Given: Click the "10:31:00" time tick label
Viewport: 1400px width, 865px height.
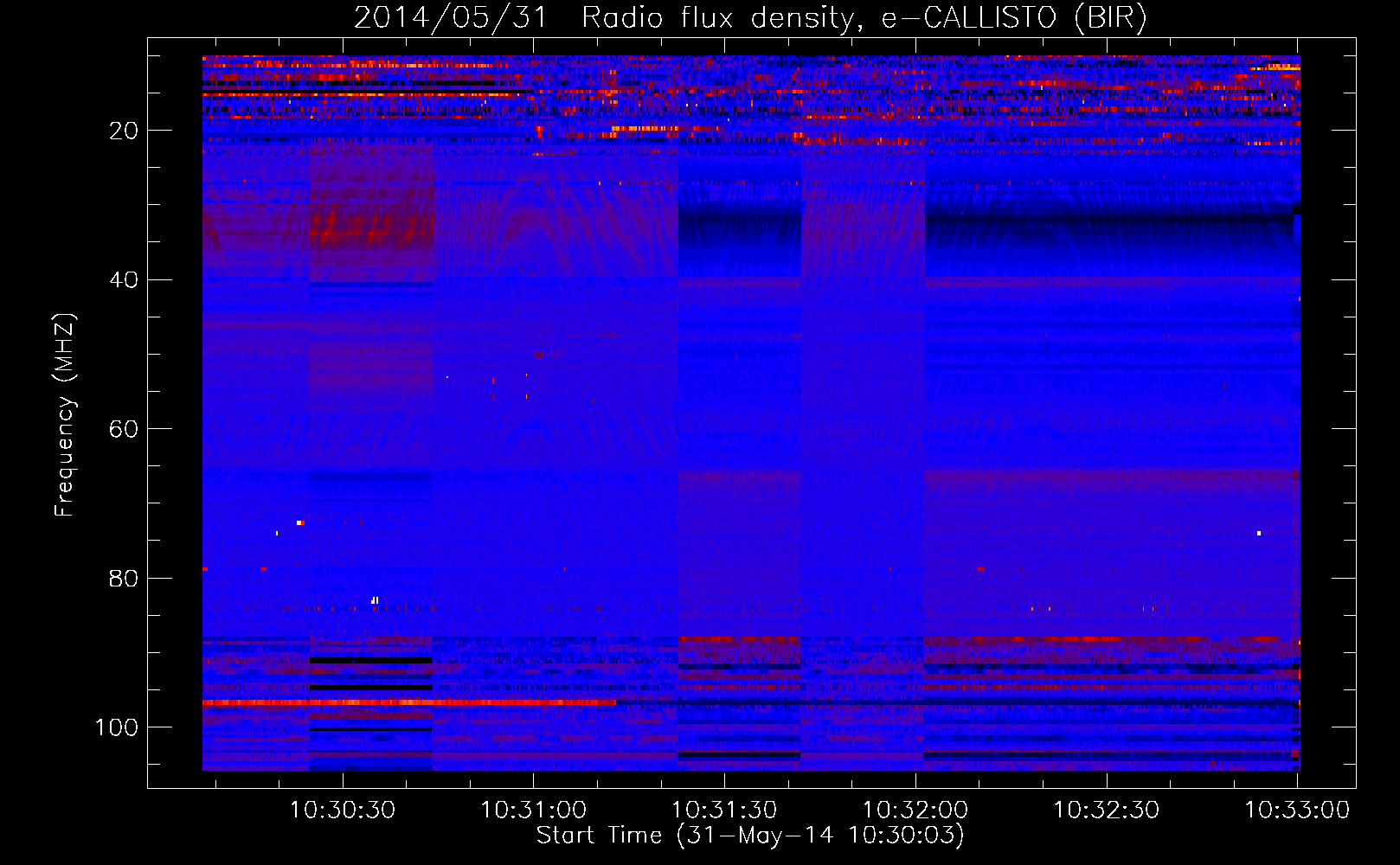Looking at the screenshot, I should 533,811.
